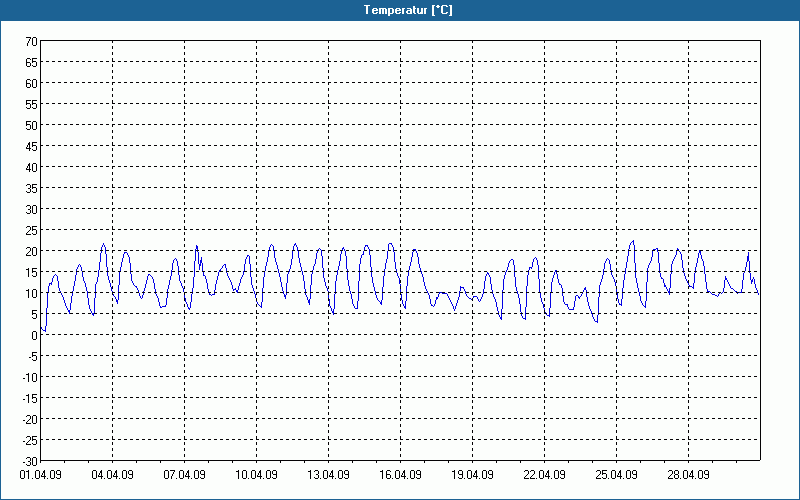800x500 pixels.
Task: Click the 13.04.09 date label
Action: [329, 475]
